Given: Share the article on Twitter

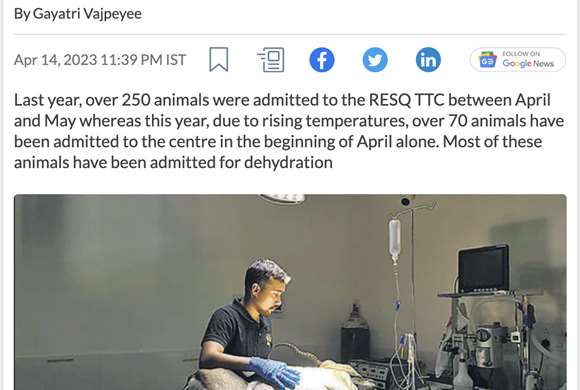Looking at the screenshot, I should pos(375,60).
